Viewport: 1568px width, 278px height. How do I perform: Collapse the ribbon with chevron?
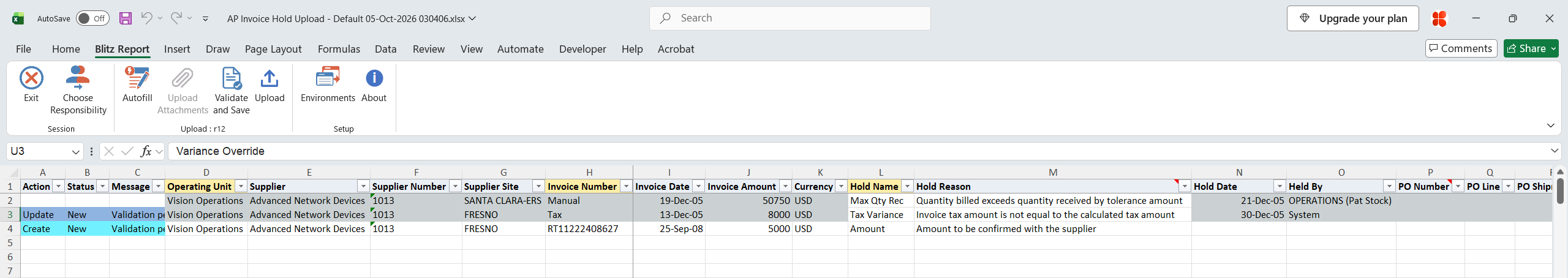[x=1551, y=126]
